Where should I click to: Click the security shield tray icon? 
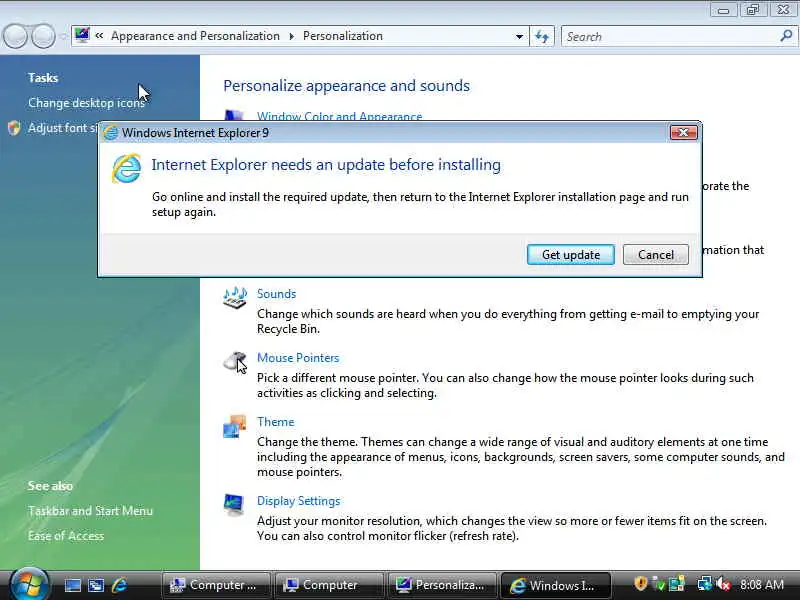640,584
